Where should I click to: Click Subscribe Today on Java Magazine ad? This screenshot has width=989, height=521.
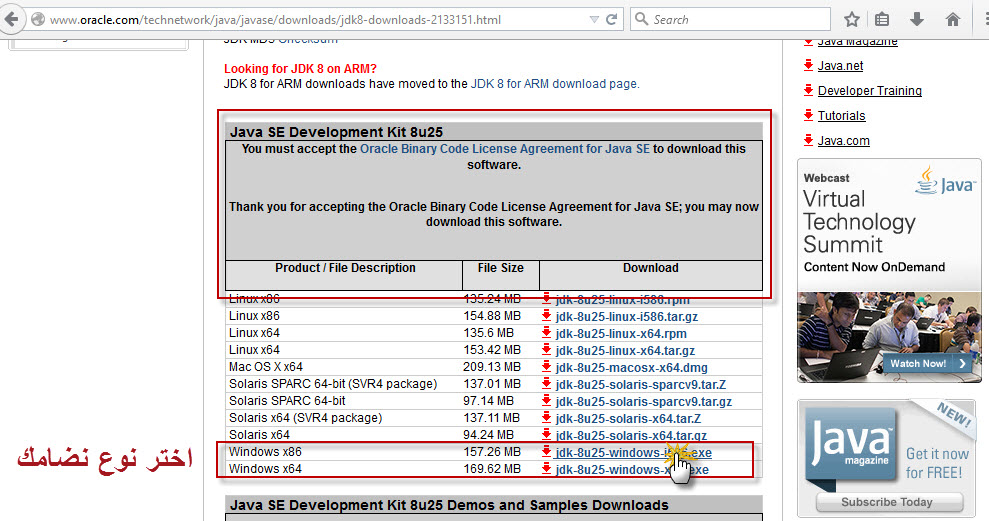pyautogui.click(x=888, y=502)
